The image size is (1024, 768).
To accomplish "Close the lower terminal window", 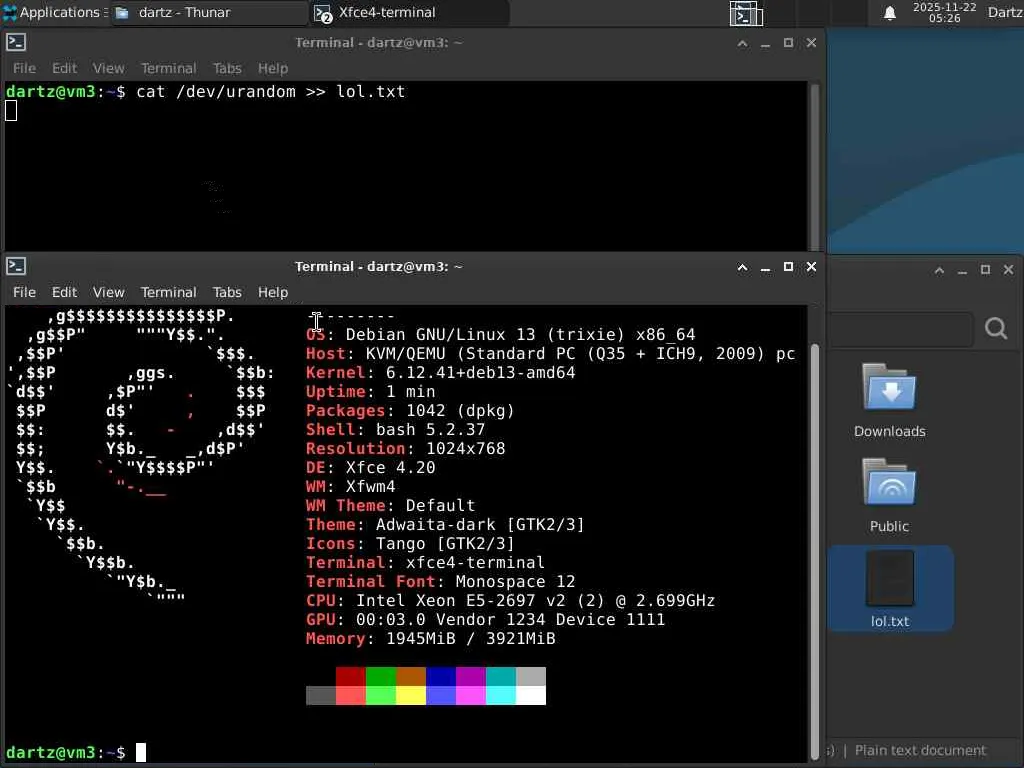I will tap(811, 267).
